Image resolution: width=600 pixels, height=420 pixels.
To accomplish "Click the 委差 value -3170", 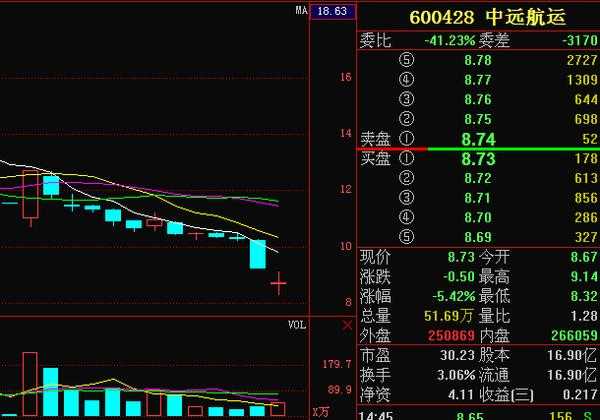I will (580, 40).
